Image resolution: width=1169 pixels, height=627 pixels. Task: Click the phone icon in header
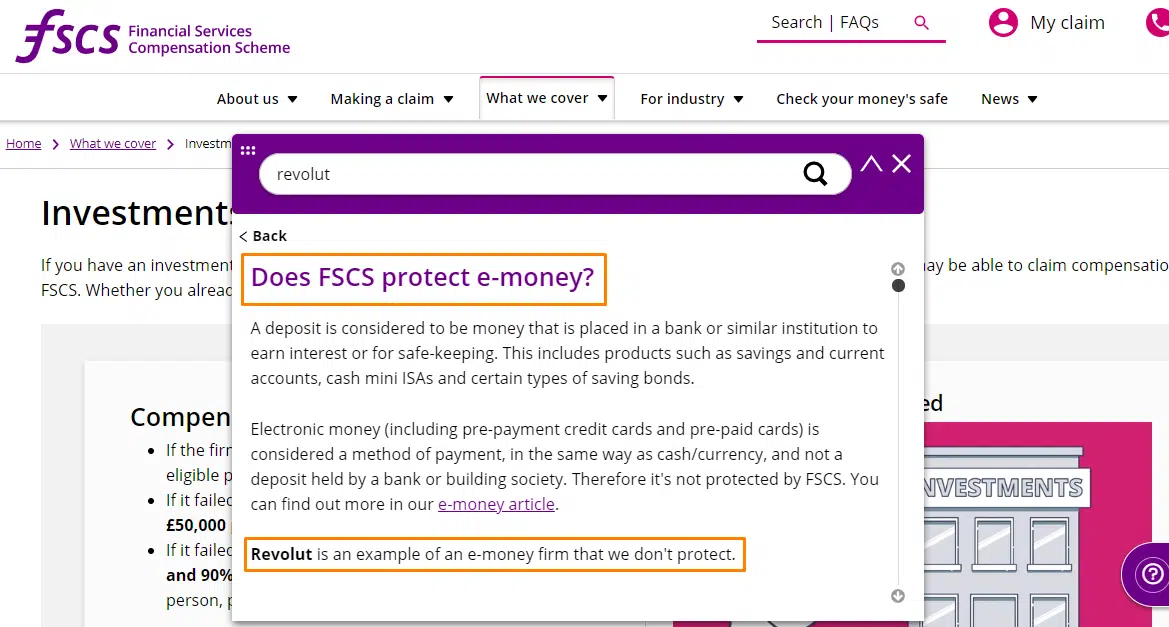point(1157,22)
